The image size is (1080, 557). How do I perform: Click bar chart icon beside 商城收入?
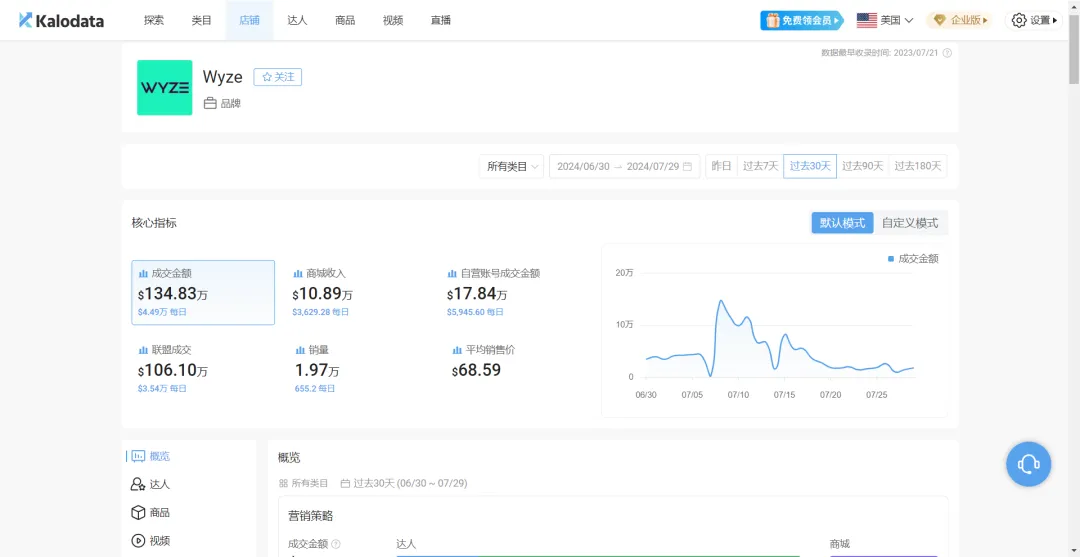point(298,273)
